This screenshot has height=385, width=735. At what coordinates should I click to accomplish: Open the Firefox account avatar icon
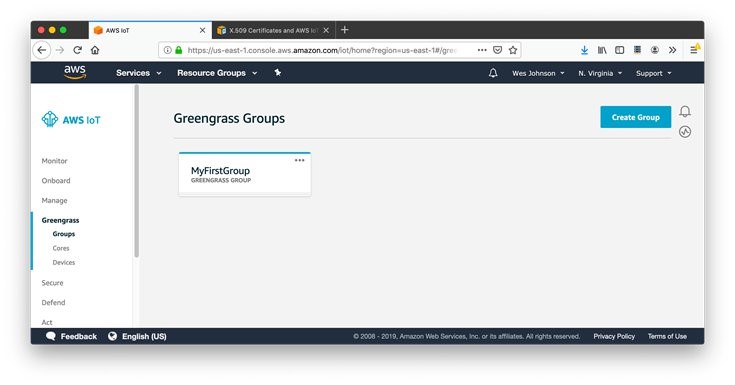coord(655,50)
